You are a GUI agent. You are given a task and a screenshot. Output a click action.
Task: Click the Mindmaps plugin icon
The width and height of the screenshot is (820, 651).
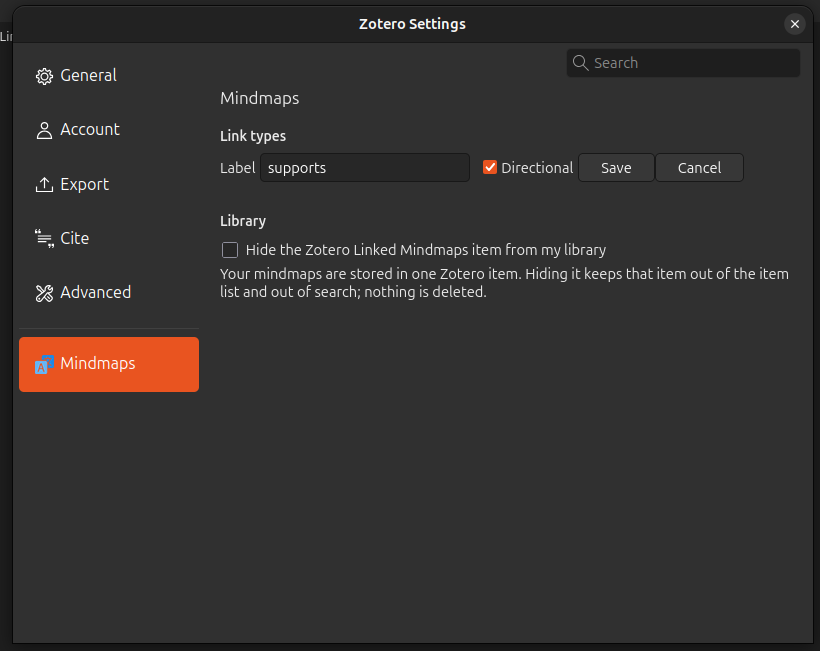(x=44, y=364)
